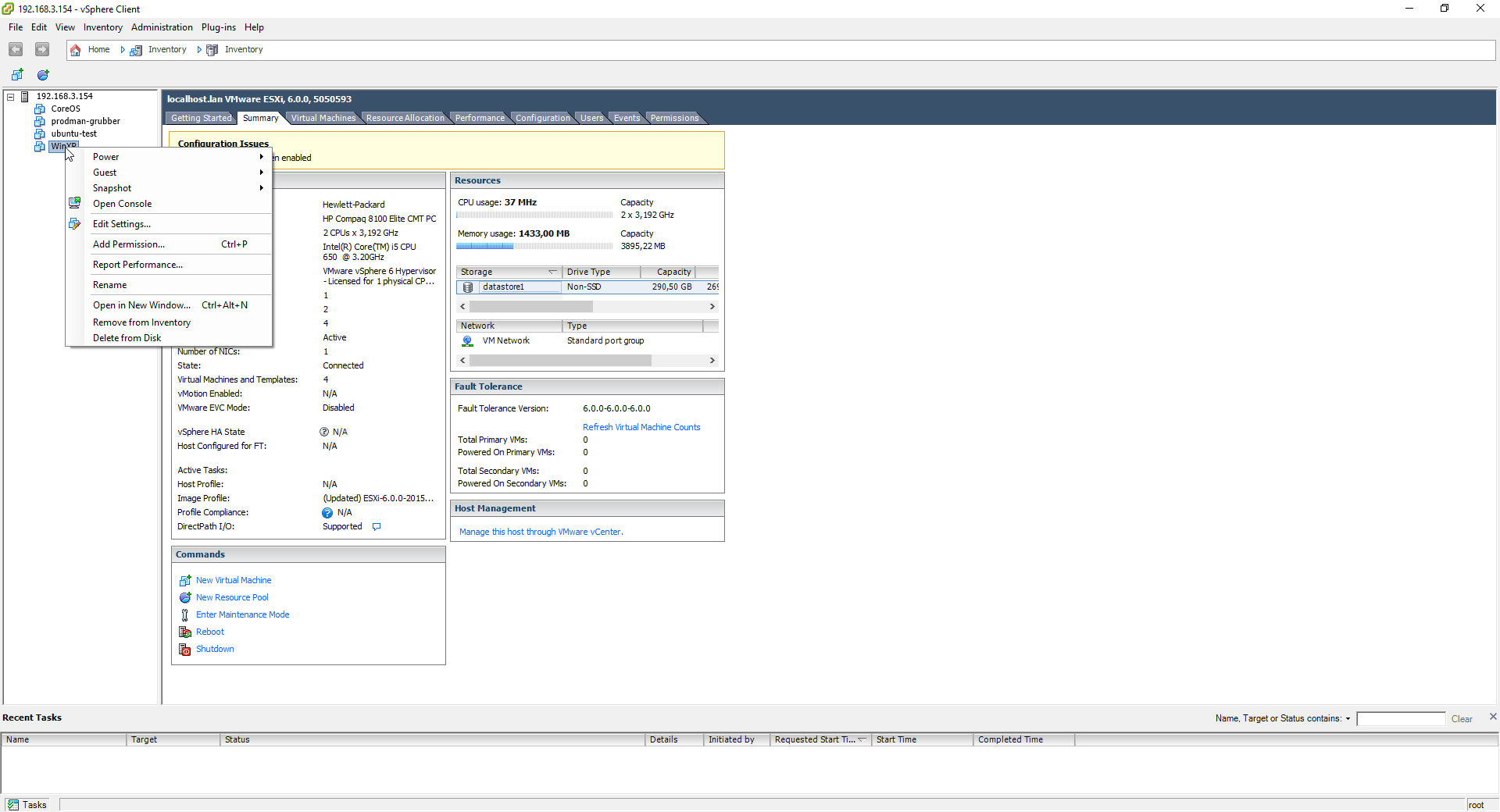The height and width of the screenshot is (812, 1500).
Task: Switch to the Configuration tab
Action: coord(542,118)
